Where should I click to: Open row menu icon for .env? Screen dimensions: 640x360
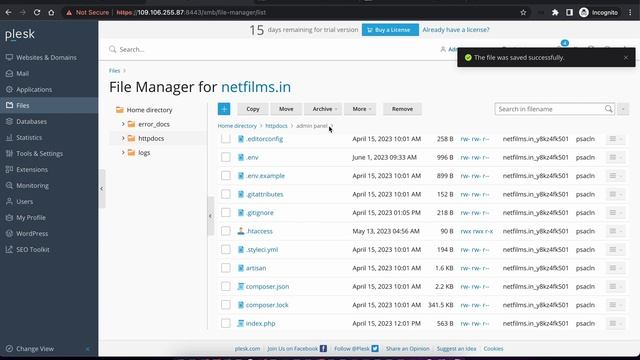pyautogui.click(x=616, y=157)
